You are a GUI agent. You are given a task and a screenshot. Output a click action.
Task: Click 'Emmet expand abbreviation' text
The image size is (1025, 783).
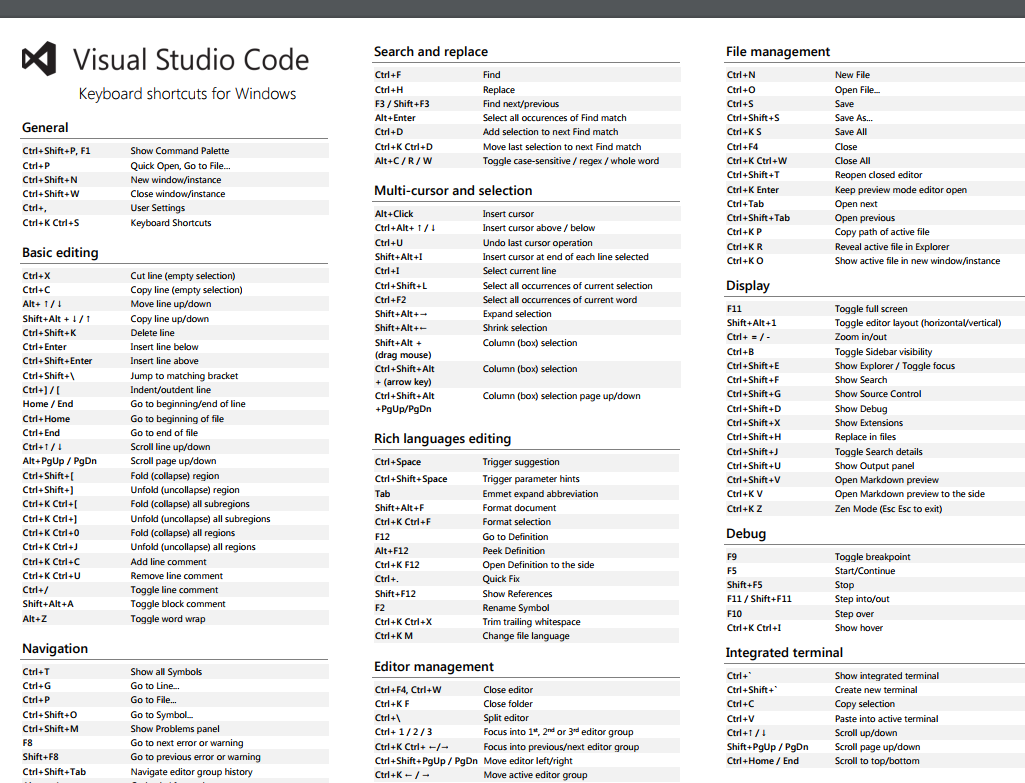click(x=541, y=494)
